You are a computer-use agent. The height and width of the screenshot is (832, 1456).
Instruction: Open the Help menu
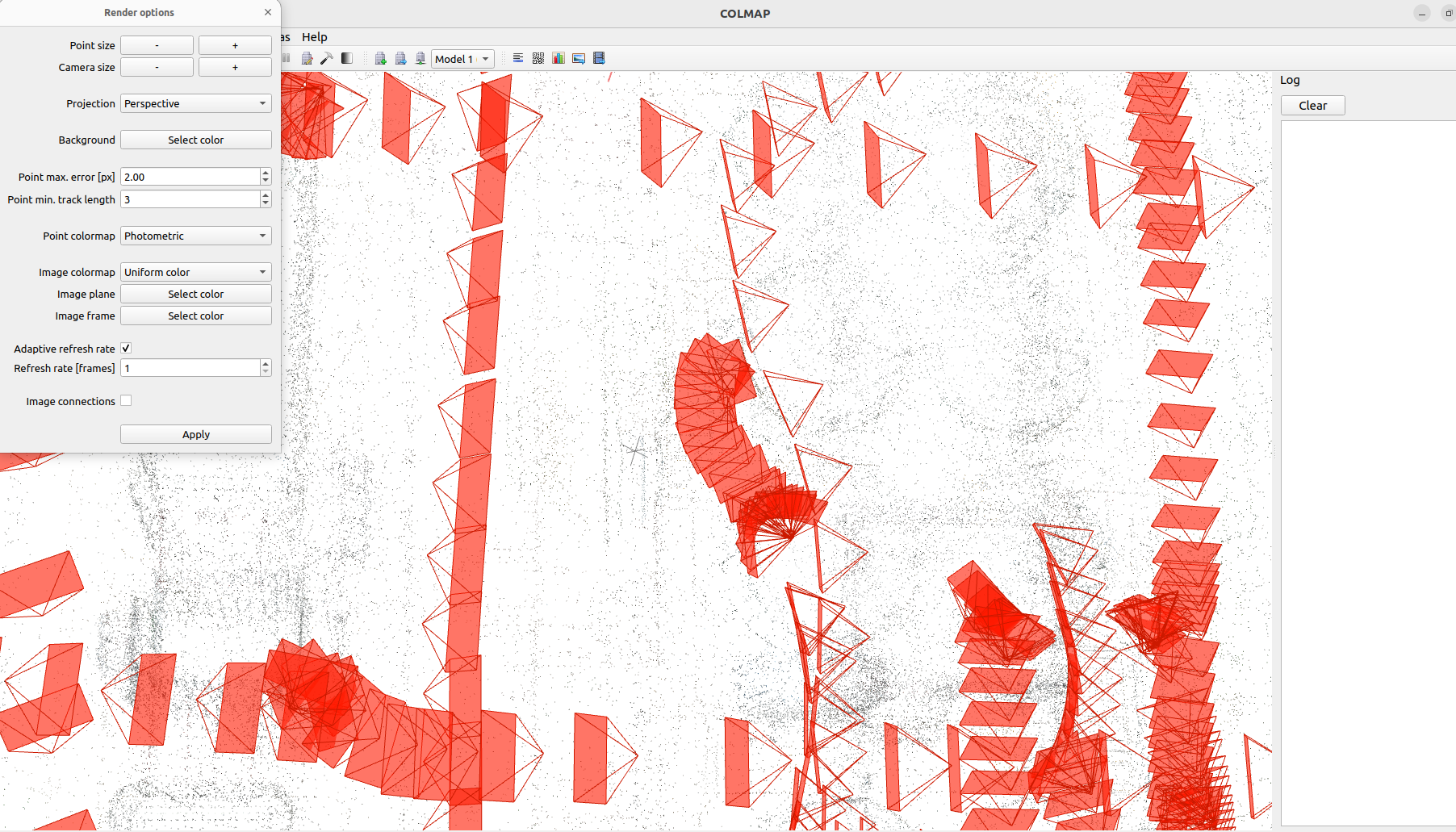point(314,37)
